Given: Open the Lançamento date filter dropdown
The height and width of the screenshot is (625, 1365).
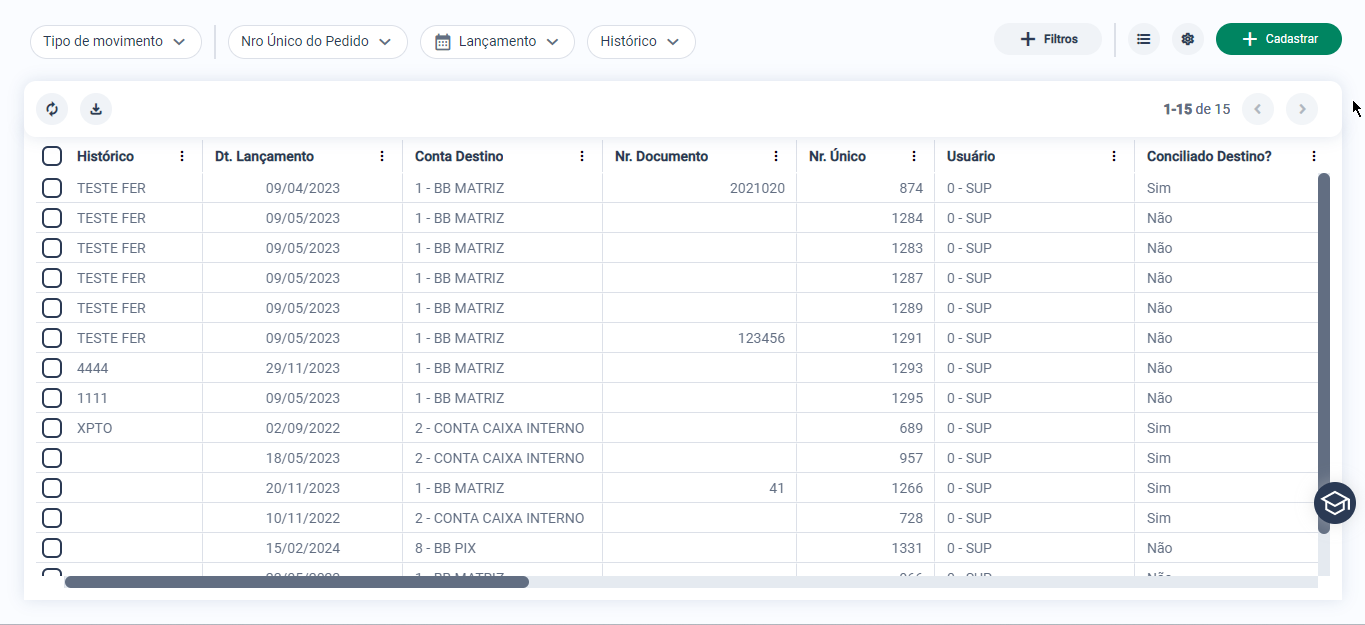Looking at the screenshot, I should click(x=497, y=42).
